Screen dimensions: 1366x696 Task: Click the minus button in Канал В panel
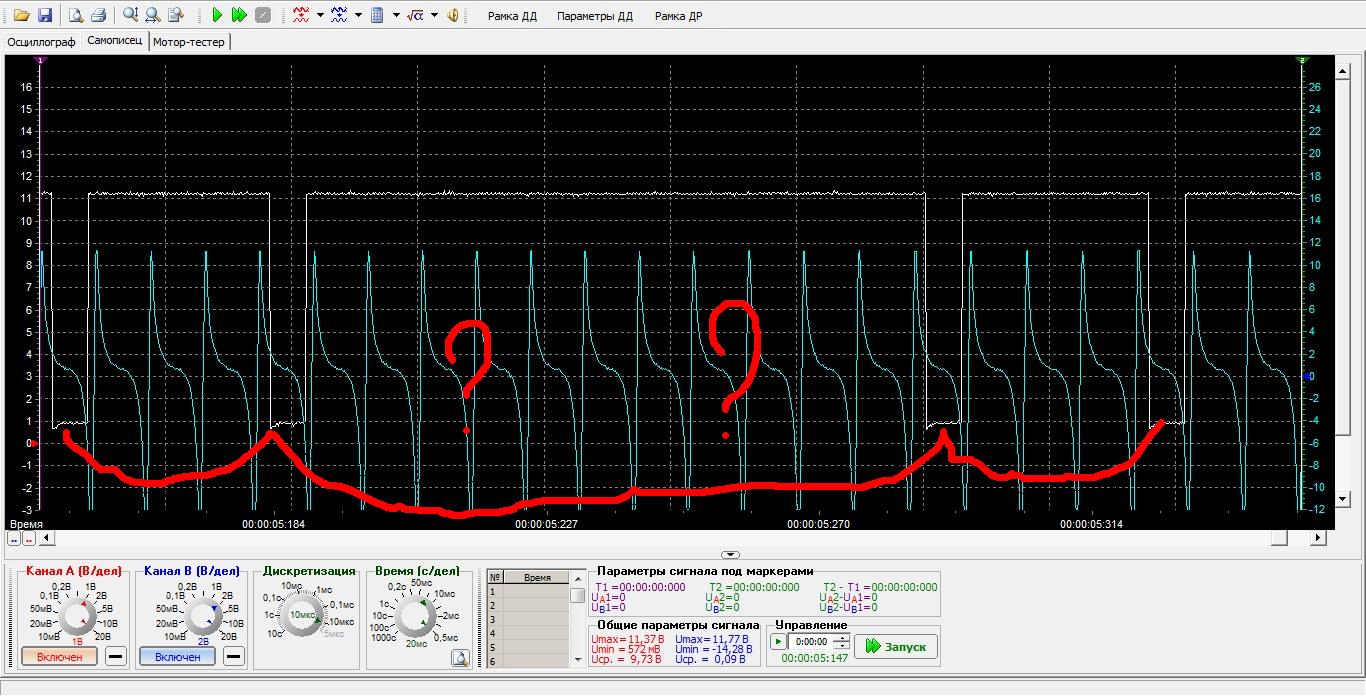click(233, 656)
